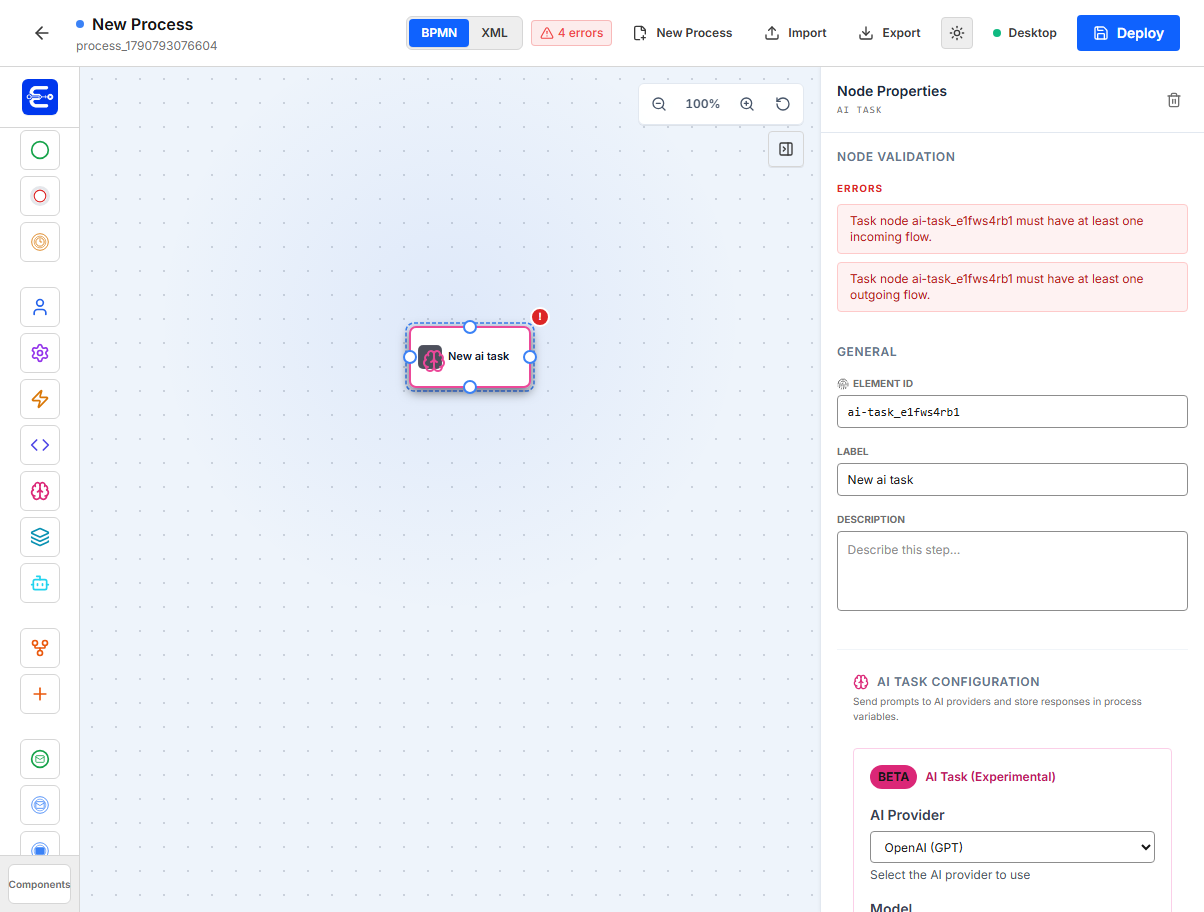Open the blue app logo
Viewport: 1204px width, 912px height.
40,97
